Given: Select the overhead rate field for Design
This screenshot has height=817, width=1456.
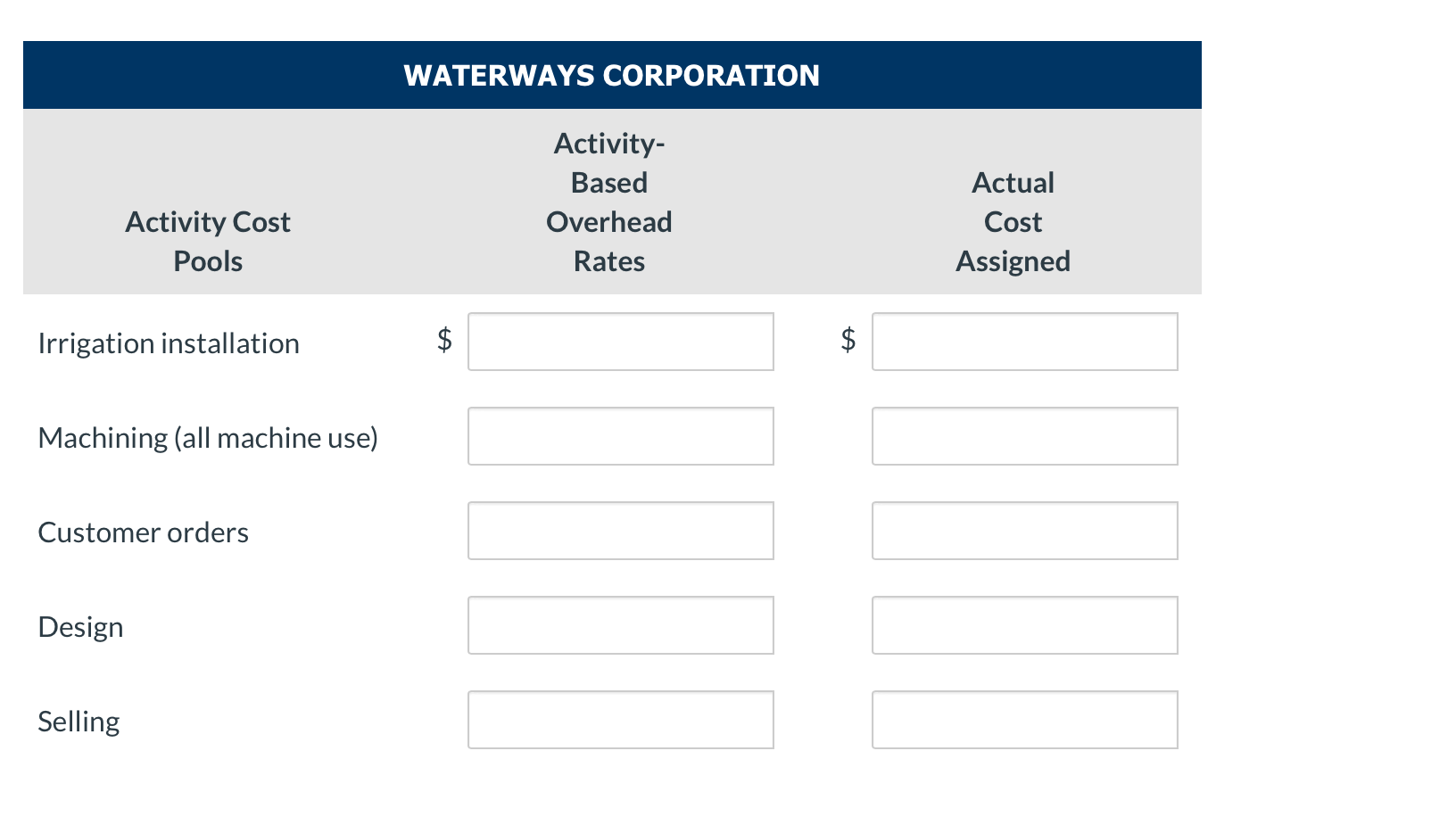Looking at the screenshot, I should (620, 625).
